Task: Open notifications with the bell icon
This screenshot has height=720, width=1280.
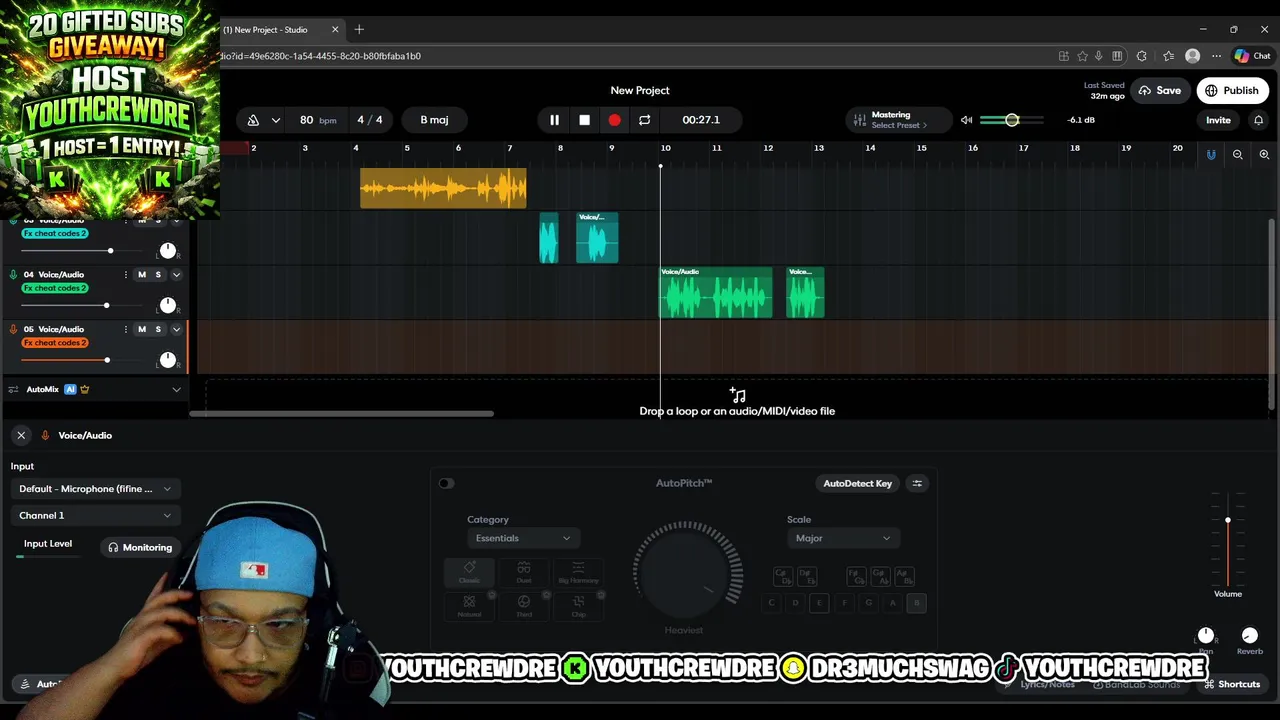Action: tap(1258, 120)
